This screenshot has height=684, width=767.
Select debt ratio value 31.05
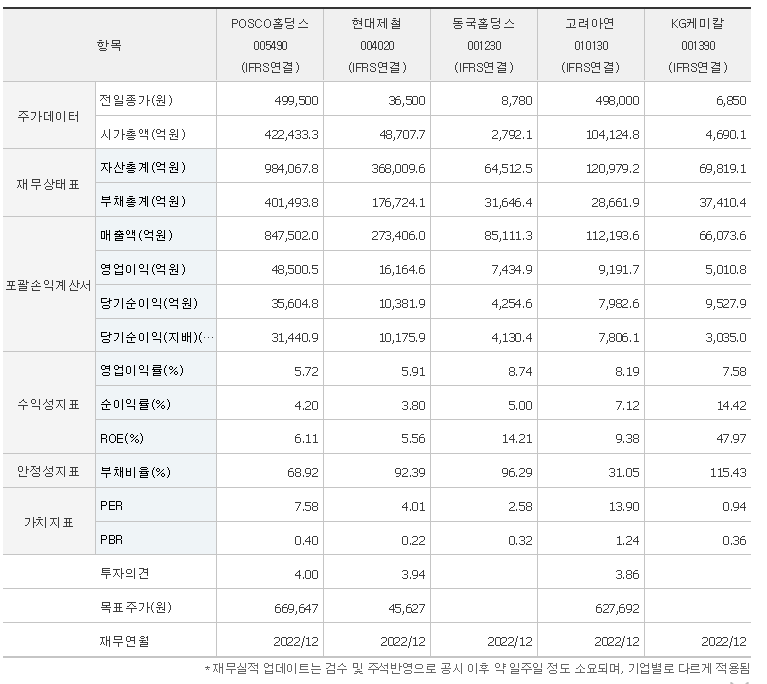point(624,473)
